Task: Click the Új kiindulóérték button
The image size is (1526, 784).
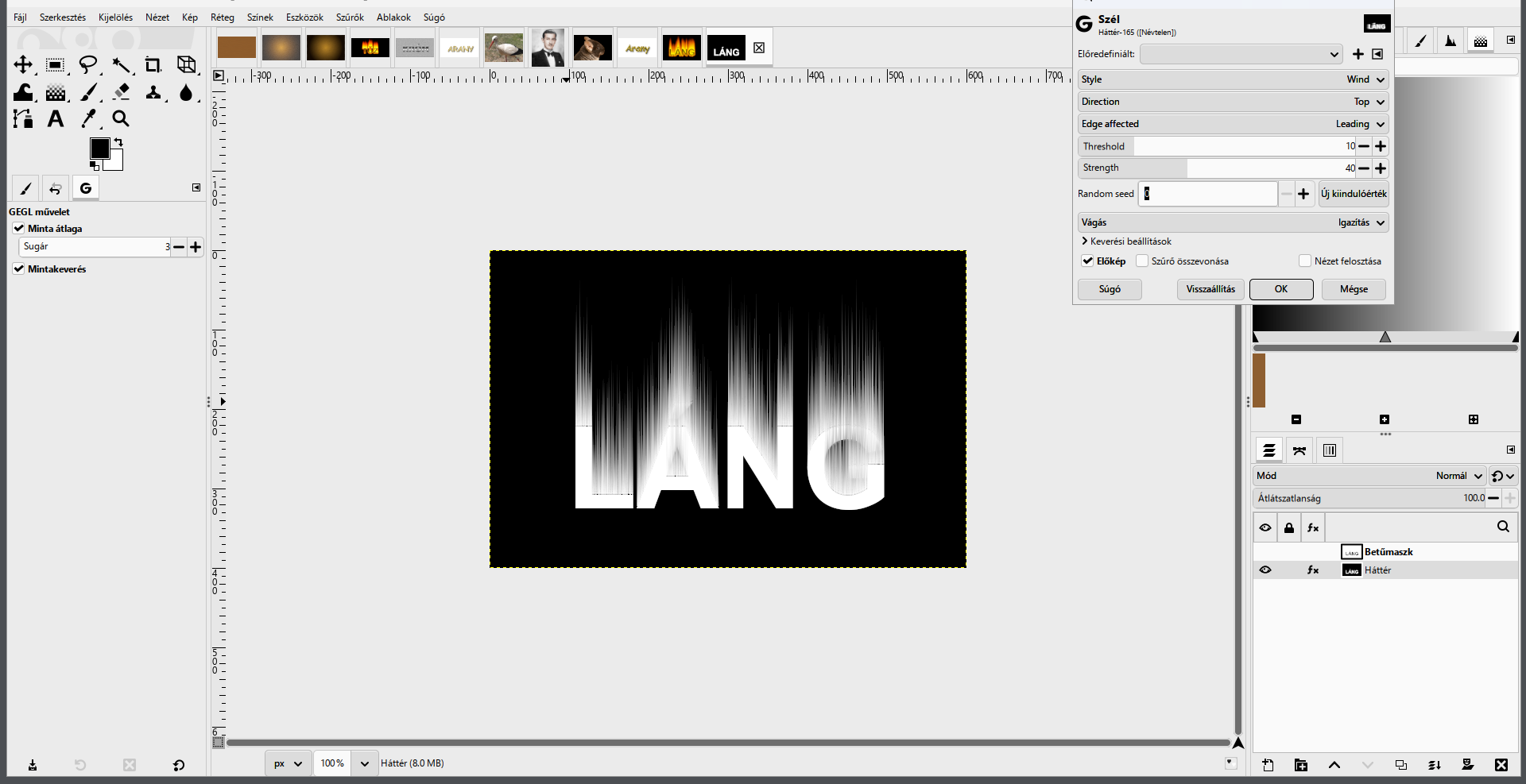Action: pyautogui.click(x=1354, y=194)
